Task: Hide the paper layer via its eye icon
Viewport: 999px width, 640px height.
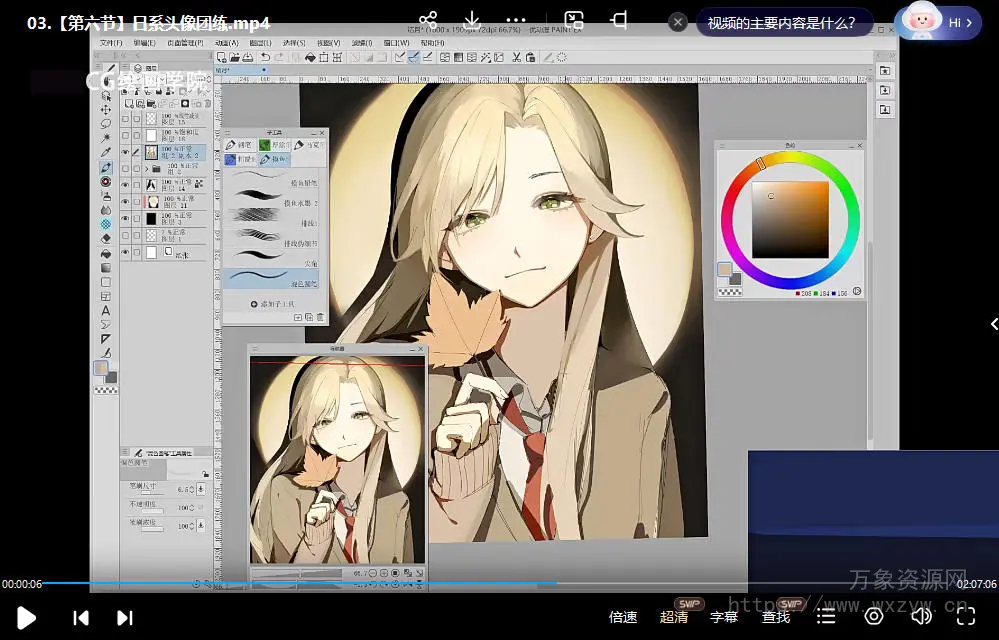Action: coord(125,253)
